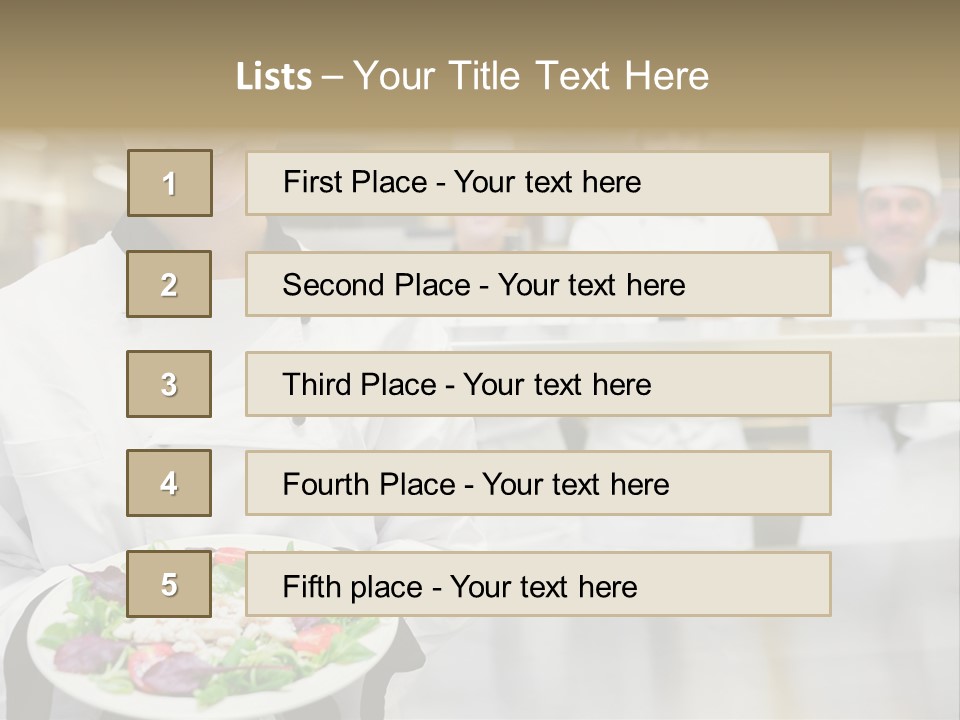Viewport: 960px width, 720px height.
Task: Select the number 4 box
Action: coord(170,483)
